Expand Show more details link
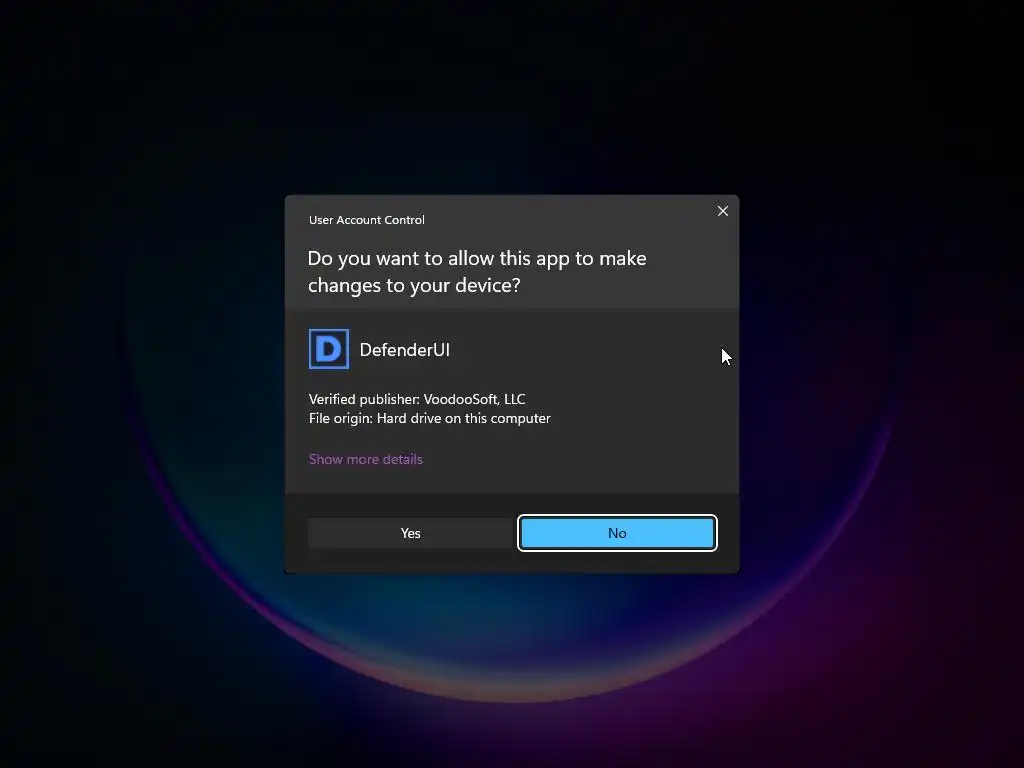 (x=366, y=459)
